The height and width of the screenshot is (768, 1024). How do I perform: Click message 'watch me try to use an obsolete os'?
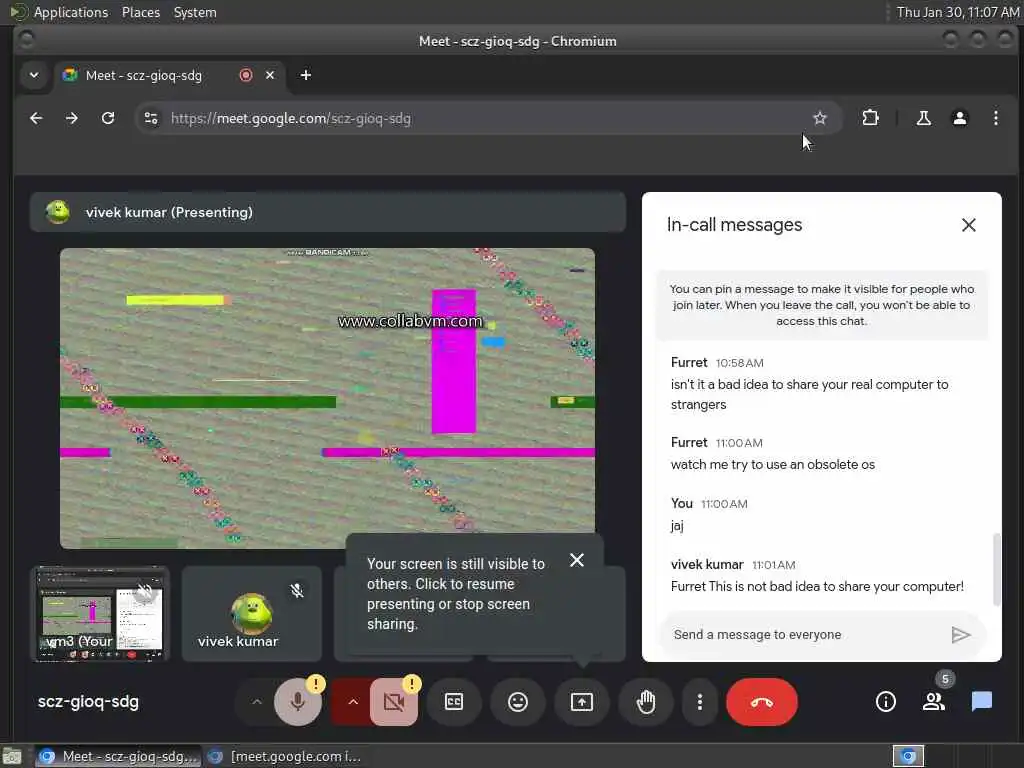click(773, 464)
